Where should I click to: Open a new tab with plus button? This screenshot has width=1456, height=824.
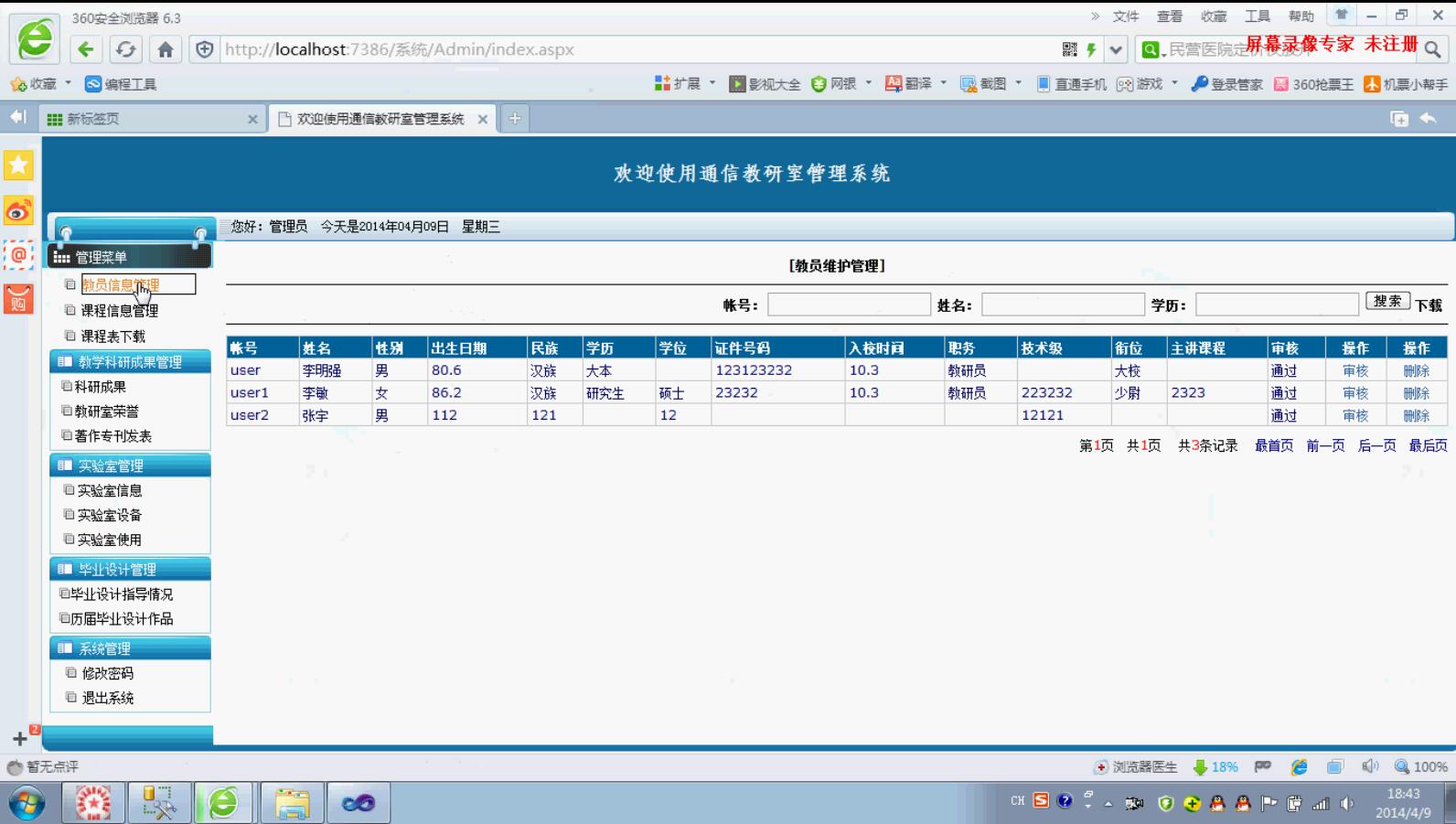pyautogui.click(x=515, y=118)
